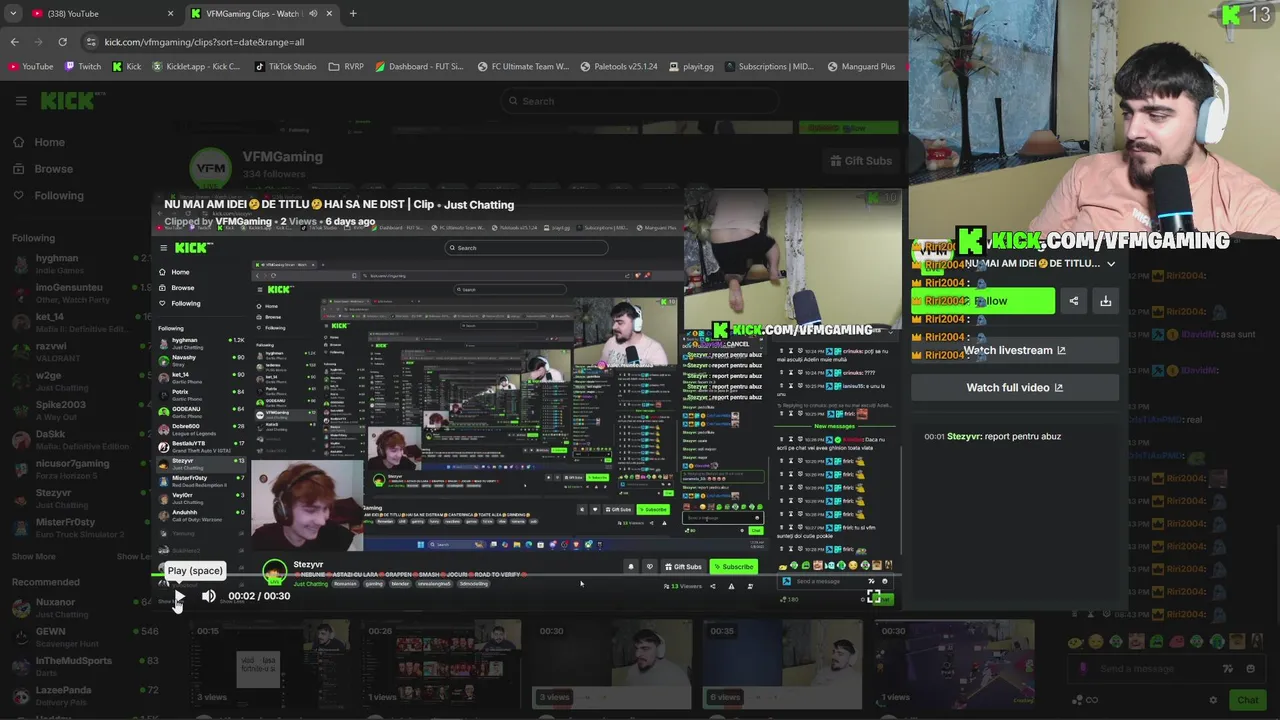Expand Following list with Show More

pyautogui.click(x=34, y=556)
